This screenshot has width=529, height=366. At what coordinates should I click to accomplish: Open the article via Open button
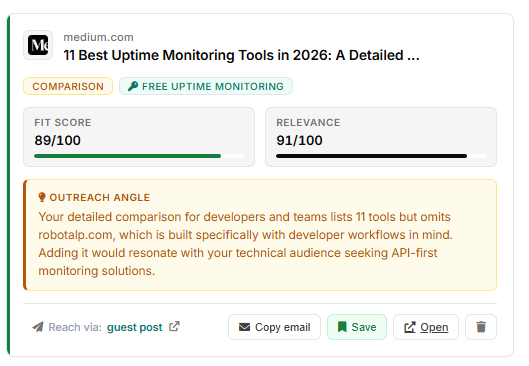point(426,327)
